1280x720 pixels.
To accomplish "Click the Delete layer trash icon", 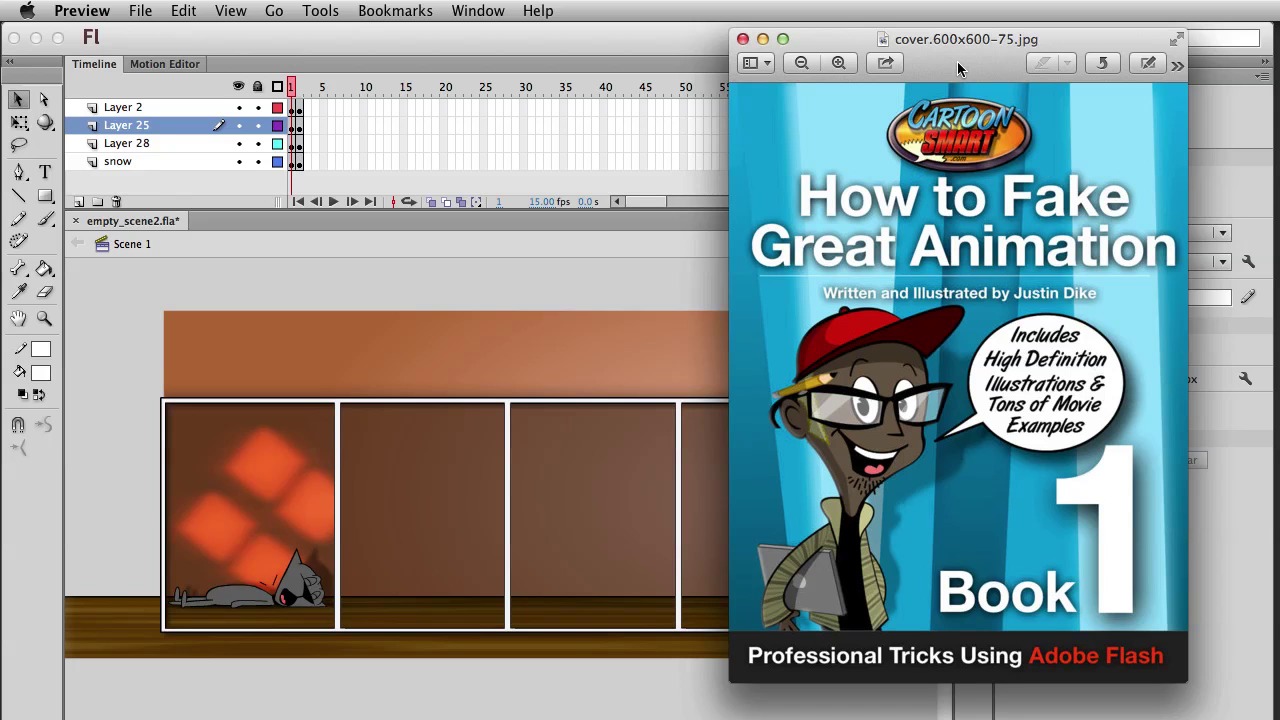I will [x=116, y=202].
